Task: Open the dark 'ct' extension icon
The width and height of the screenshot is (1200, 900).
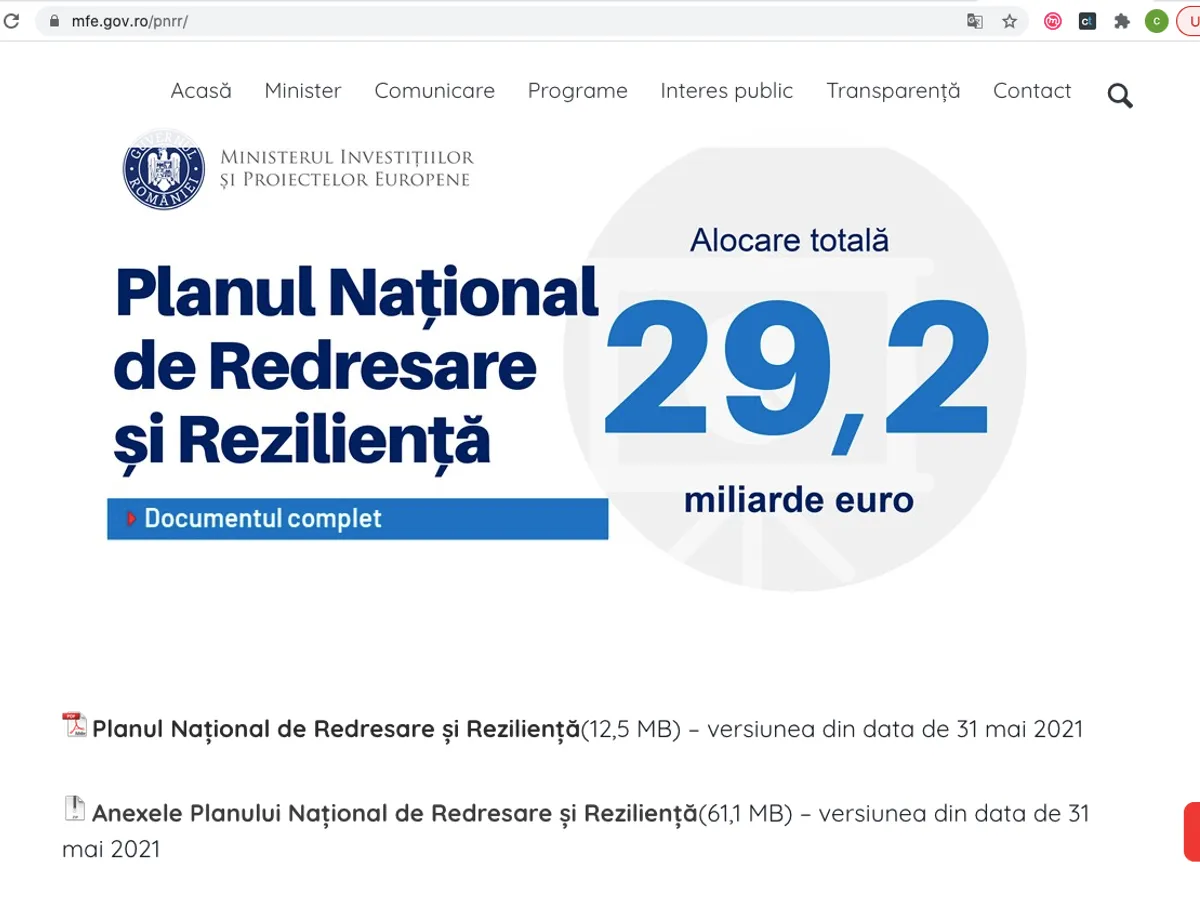Action: [1087, 21]
